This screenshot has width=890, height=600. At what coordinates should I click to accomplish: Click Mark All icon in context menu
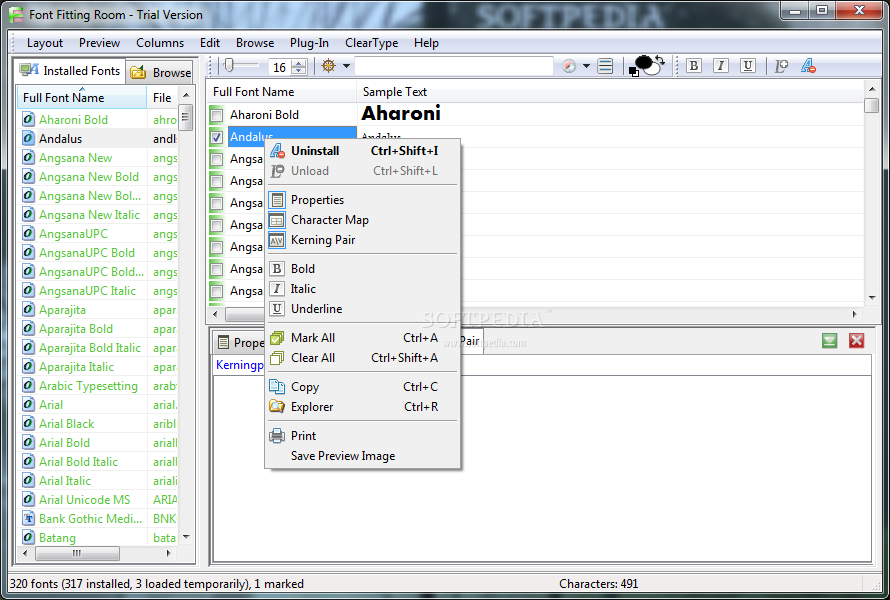[277, 338]
